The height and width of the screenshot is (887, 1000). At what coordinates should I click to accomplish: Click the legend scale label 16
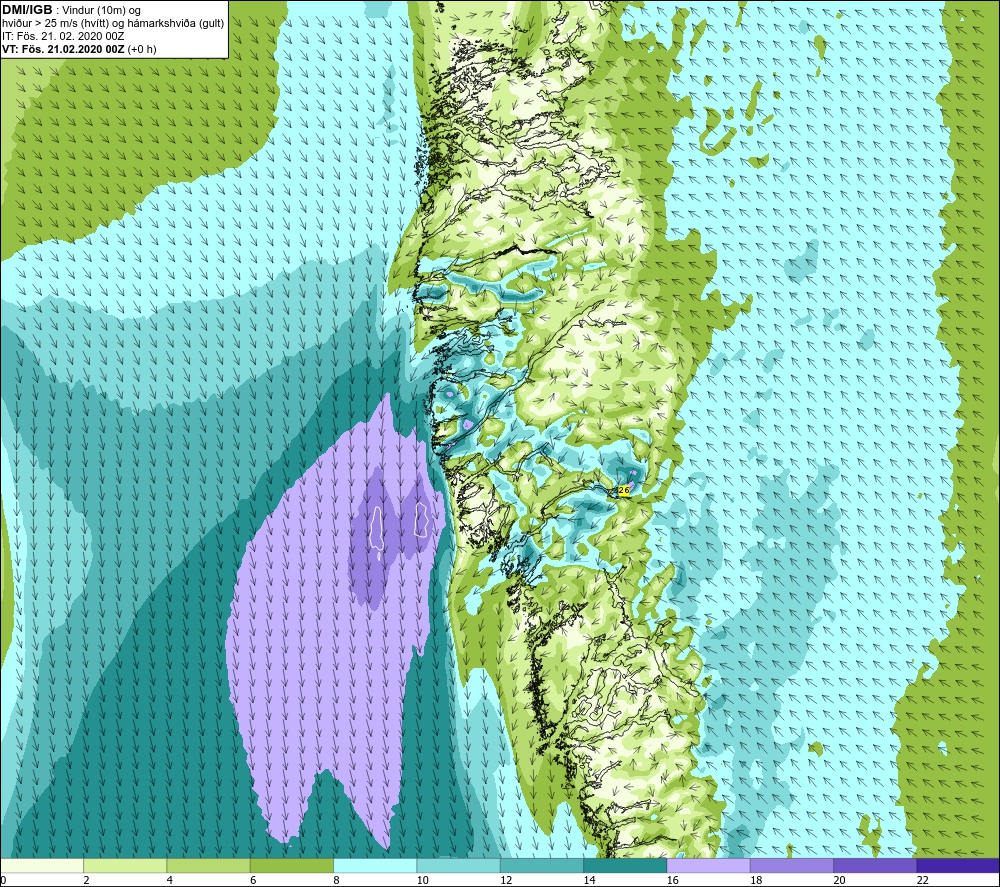click(673, 881)
